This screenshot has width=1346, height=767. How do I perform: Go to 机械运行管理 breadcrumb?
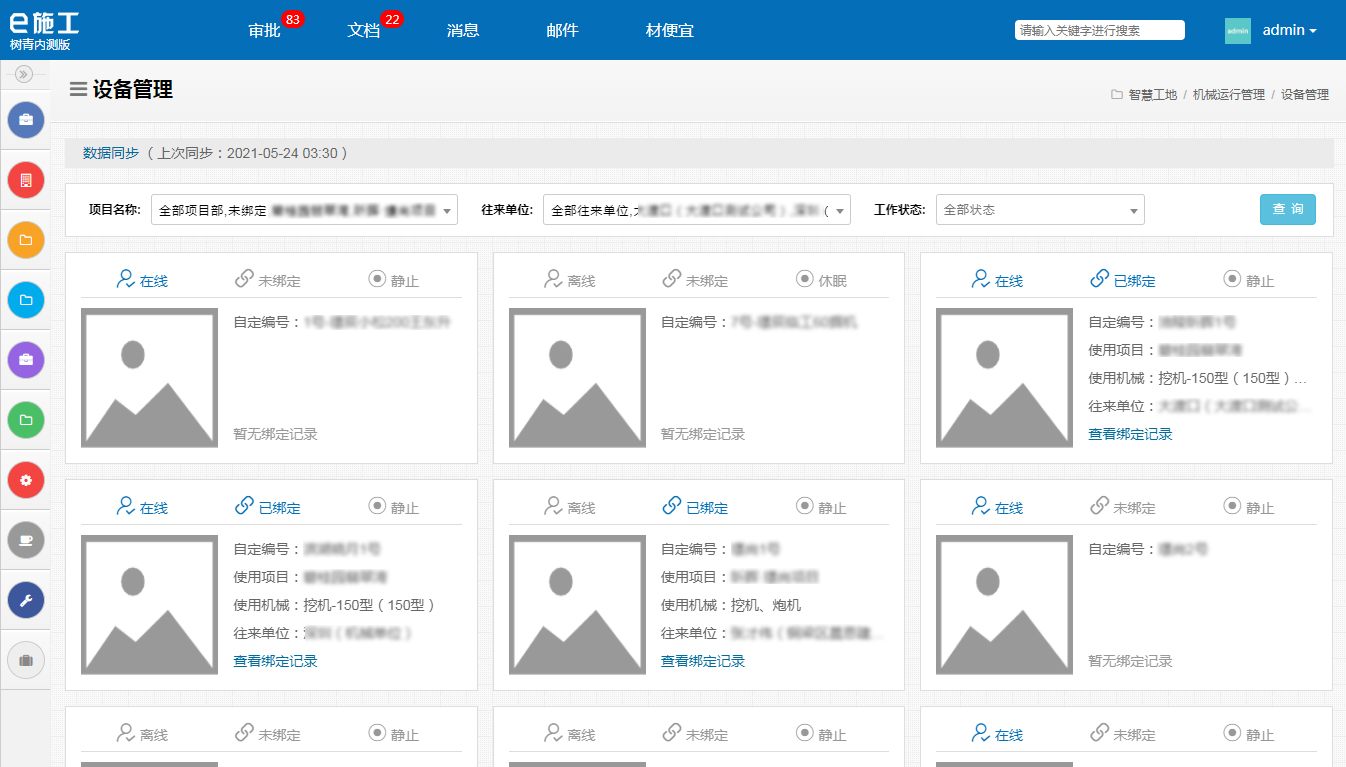(x=1229, y=95)
